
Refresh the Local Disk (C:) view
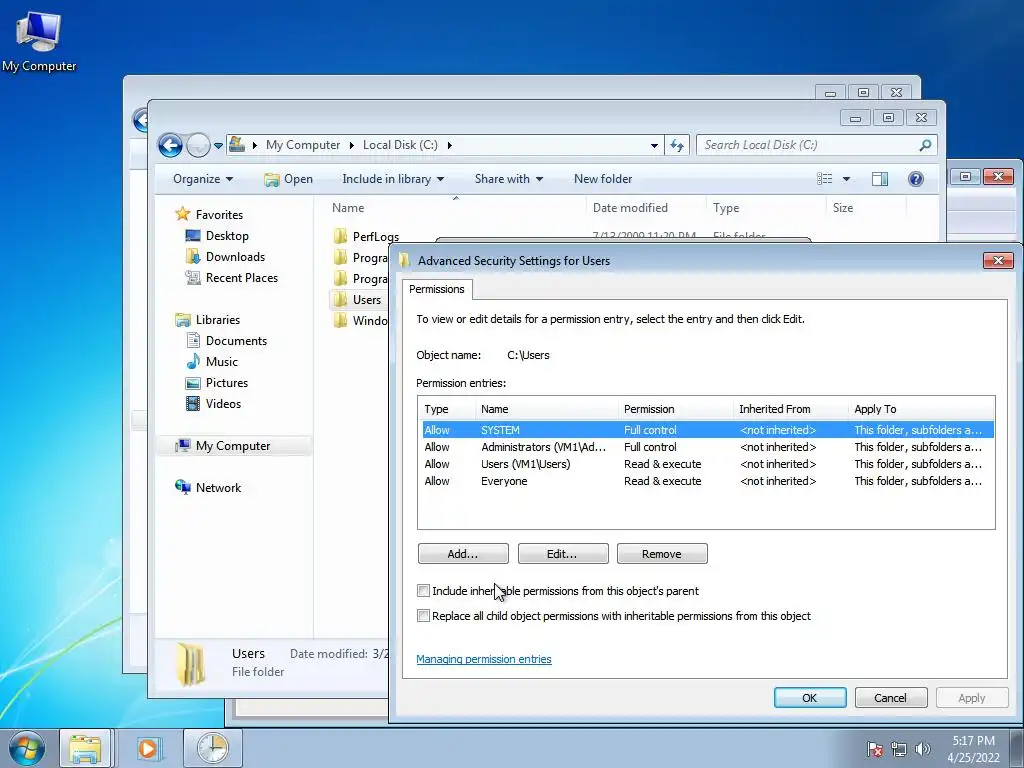677,145
